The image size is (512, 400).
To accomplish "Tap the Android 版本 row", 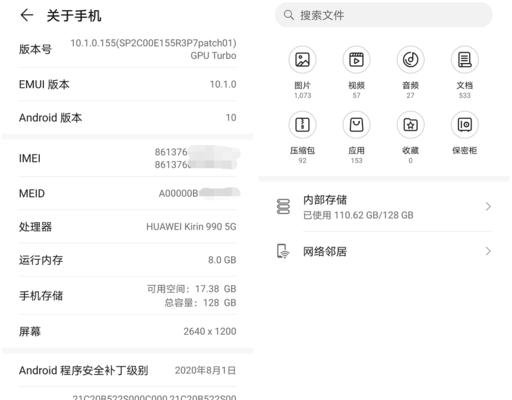I will pos(128,118).
